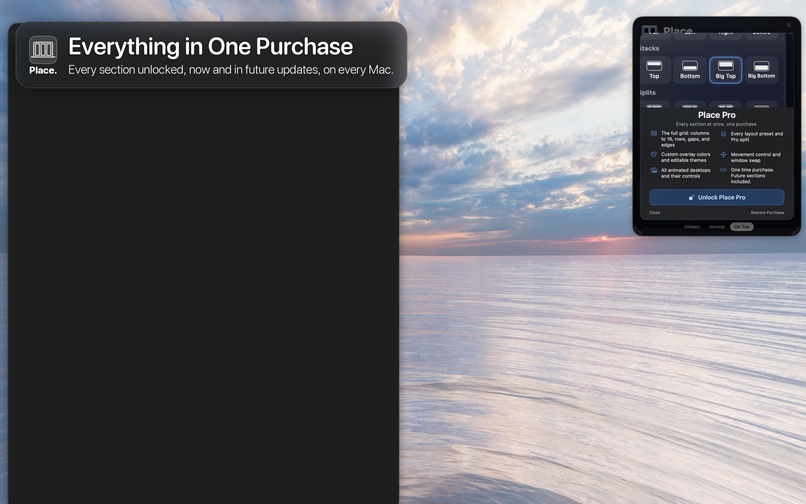The height and width of the screenshot is (504, 806).
Task: Click the "Every section unlocked" subtitle text
Action: (x=231, y=69)
